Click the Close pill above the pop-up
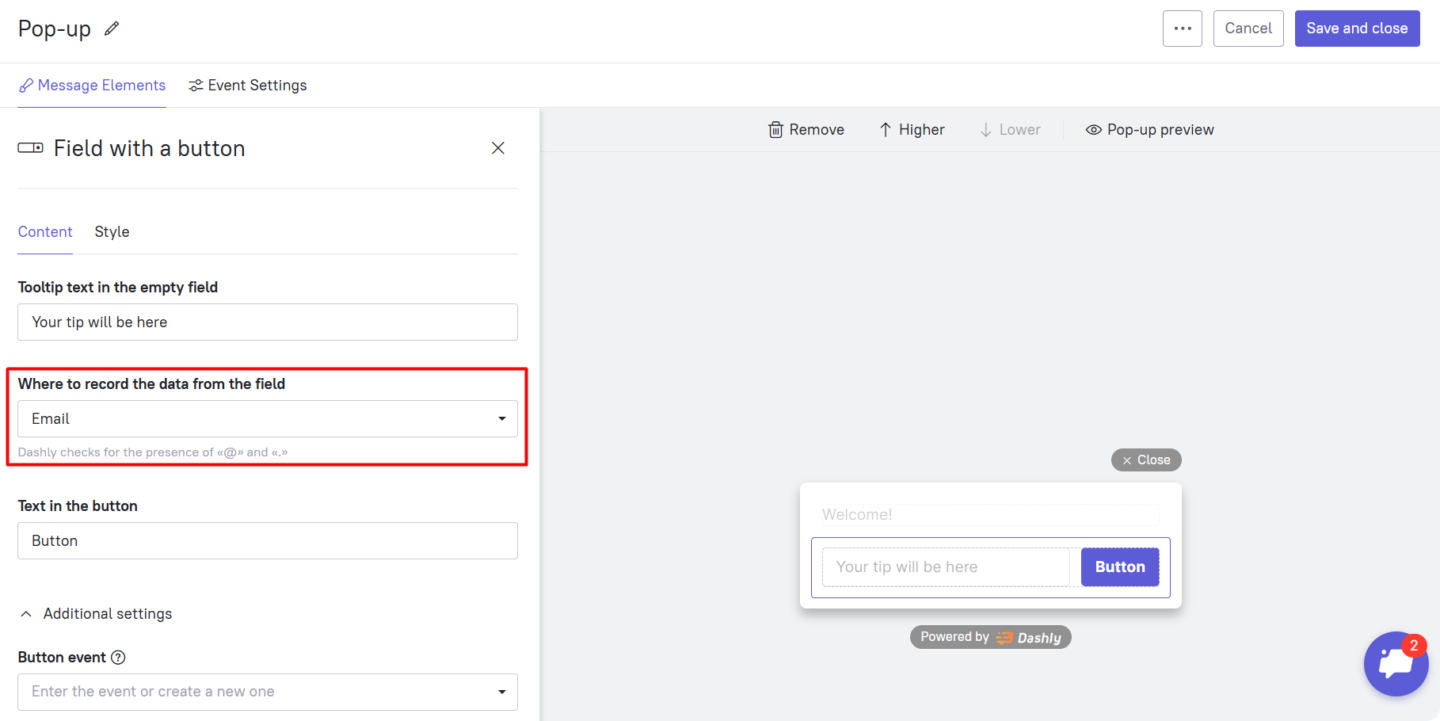1440x721 pixels. [x=1146, y=460]
